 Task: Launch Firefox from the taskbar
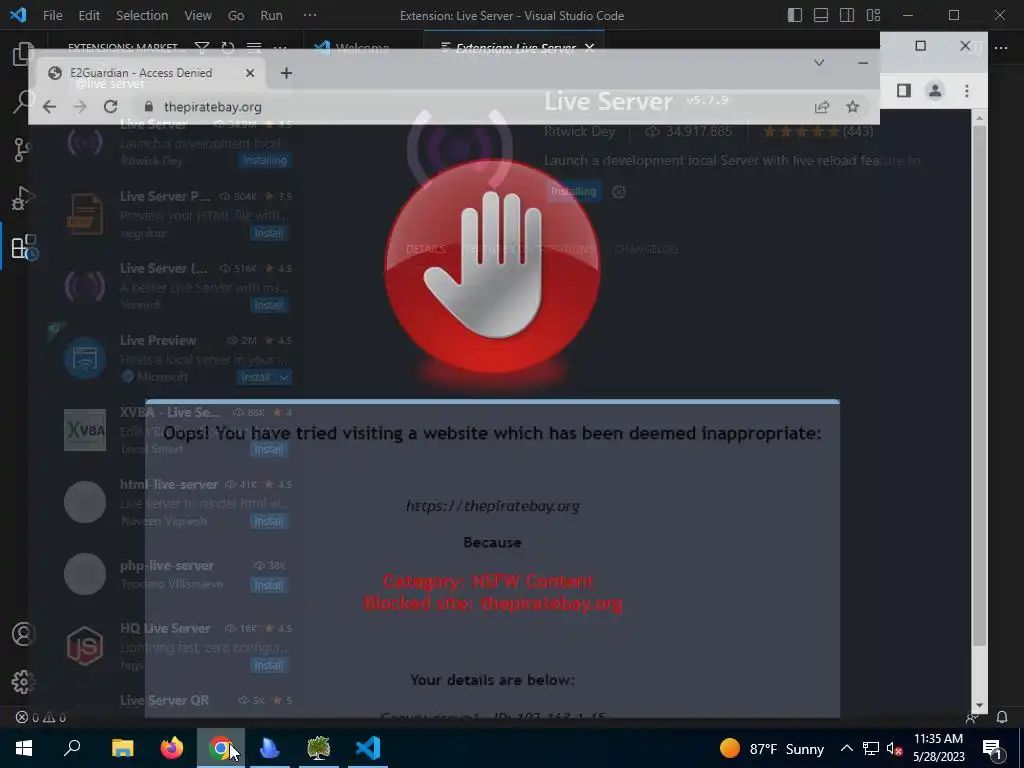172,748
